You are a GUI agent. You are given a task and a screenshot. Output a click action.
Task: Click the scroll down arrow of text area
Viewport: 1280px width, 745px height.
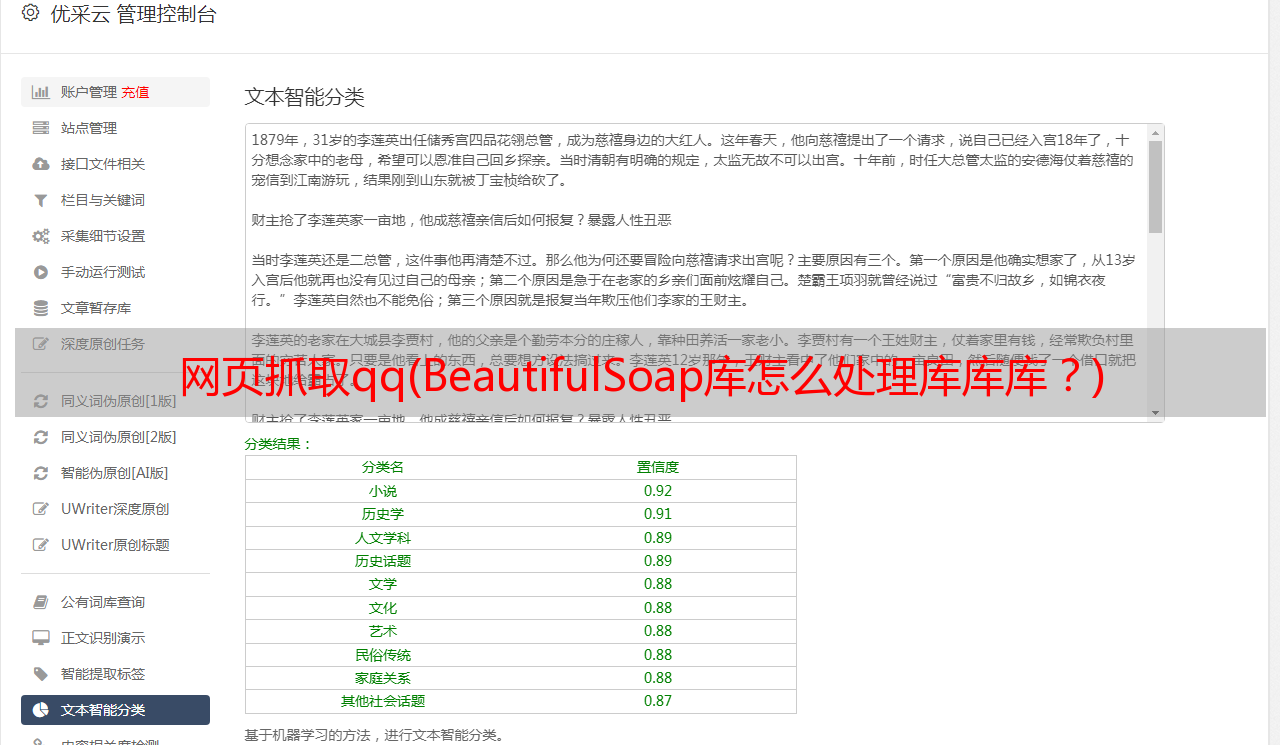click(1155, 412)
